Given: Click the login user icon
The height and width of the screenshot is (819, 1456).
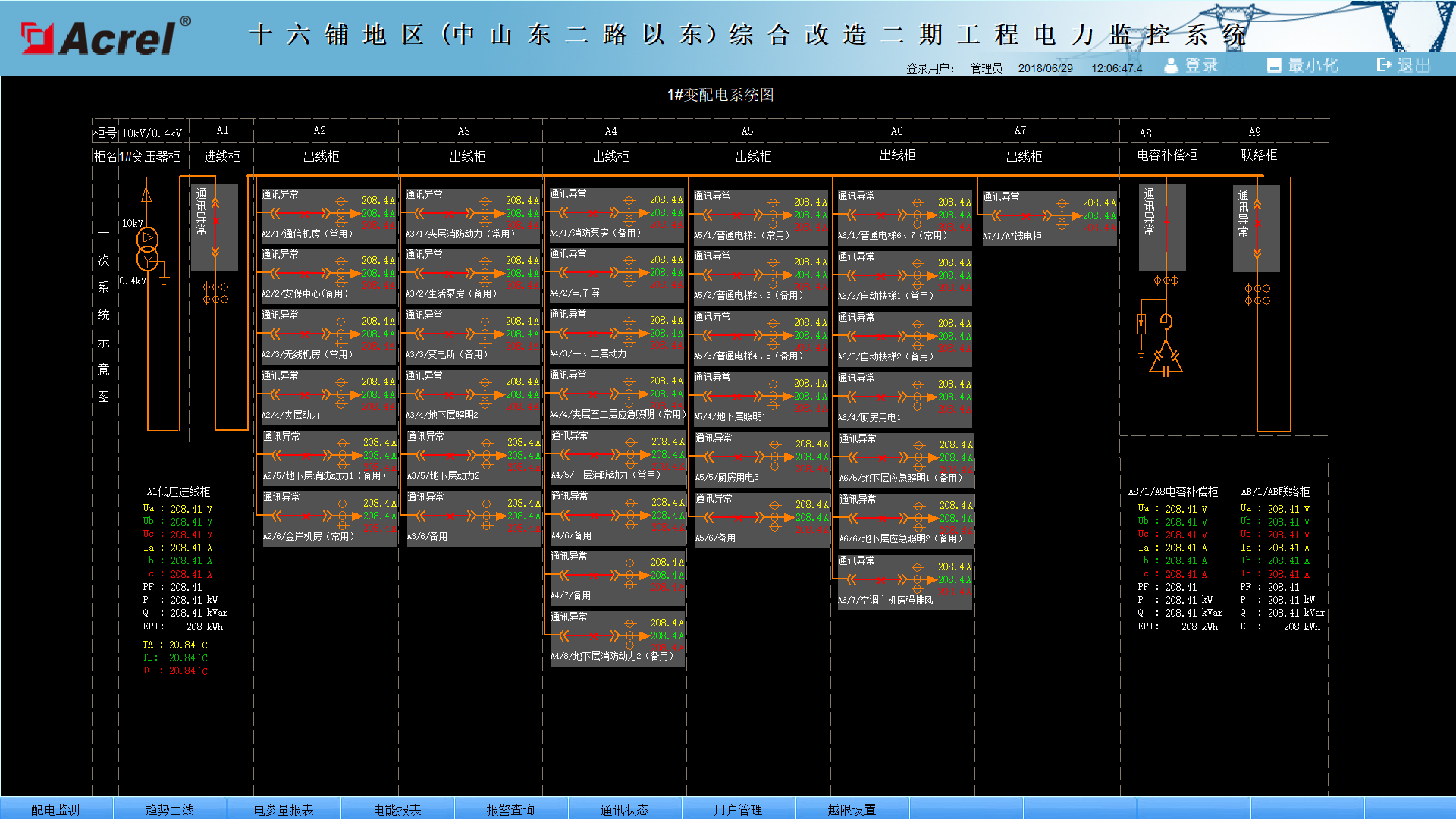Looking at the screenshot, I should [x=1171, y=65].
